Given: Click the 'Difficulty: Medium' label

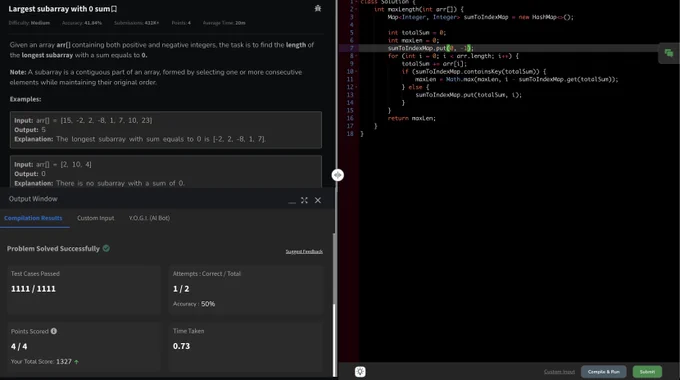Looking at the screenshot, I should pos(29,23).
